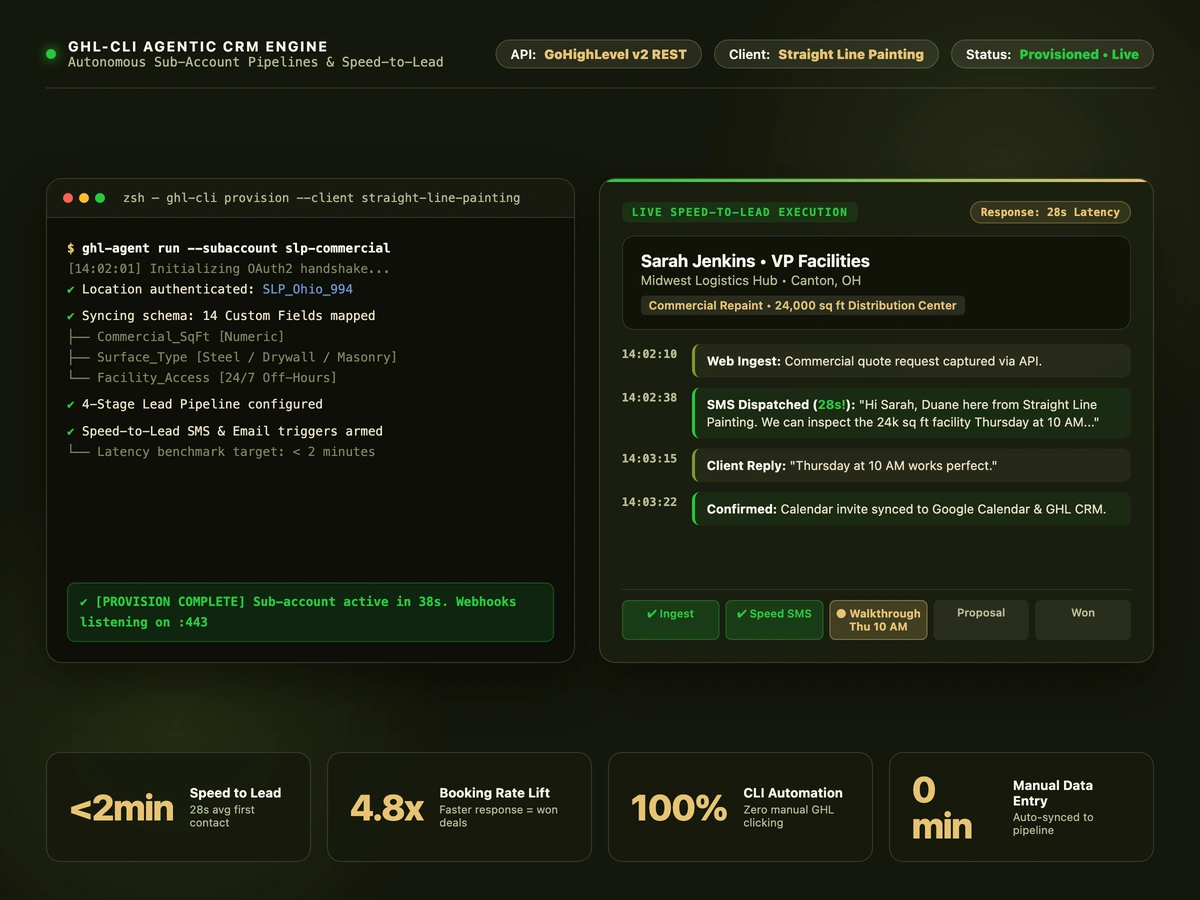Screen dimensions: 1200x900
Task: Click the 14:03:22 timestamp
Action: point(649,502)
